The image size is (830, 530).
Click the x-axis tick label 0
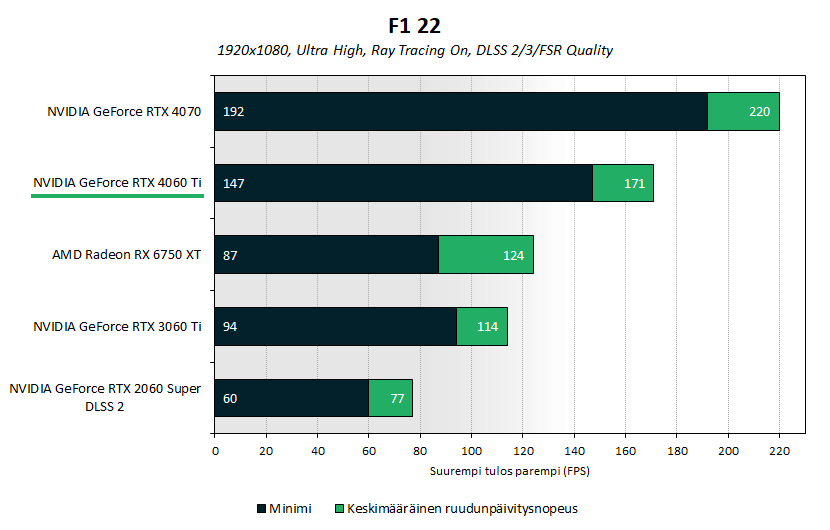click(x=215, y=451)
